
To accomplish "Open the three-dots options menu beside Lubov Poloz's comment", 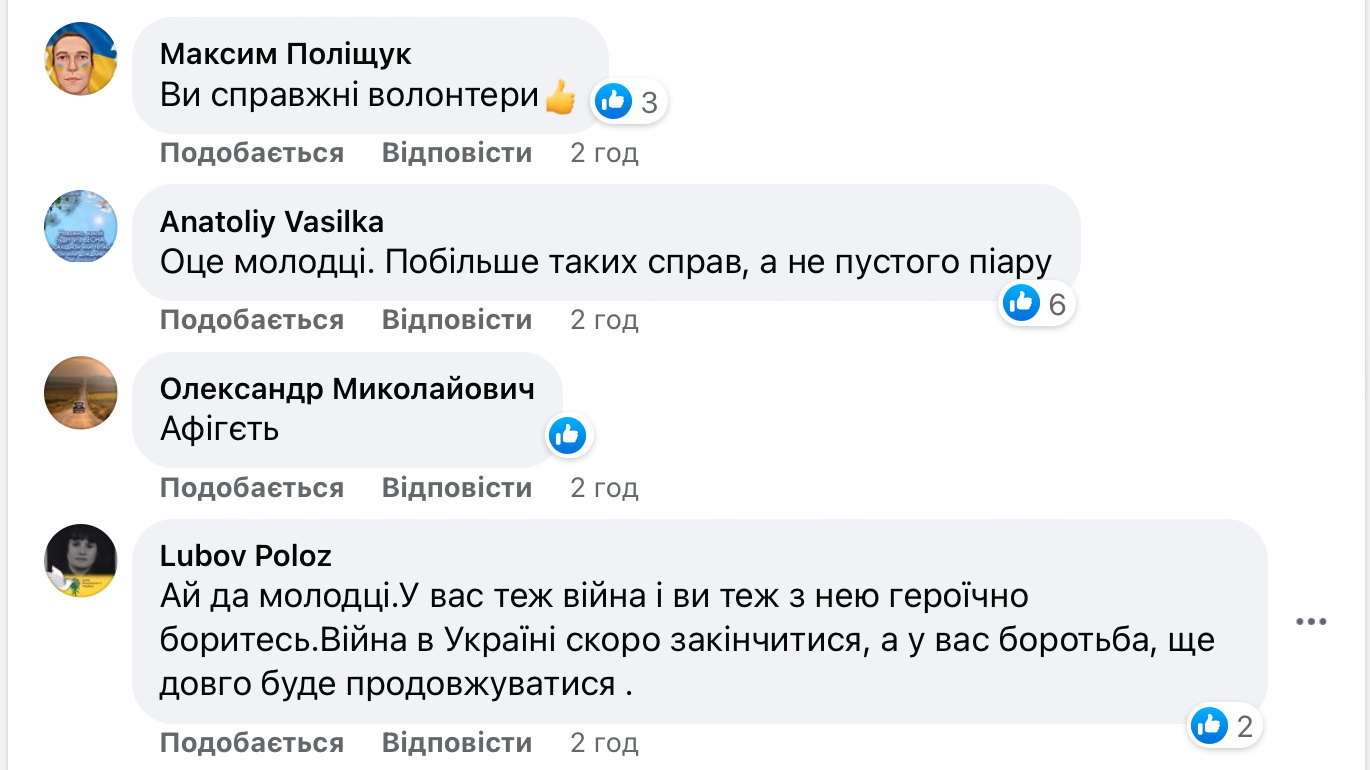I will tap(1310, 621).
